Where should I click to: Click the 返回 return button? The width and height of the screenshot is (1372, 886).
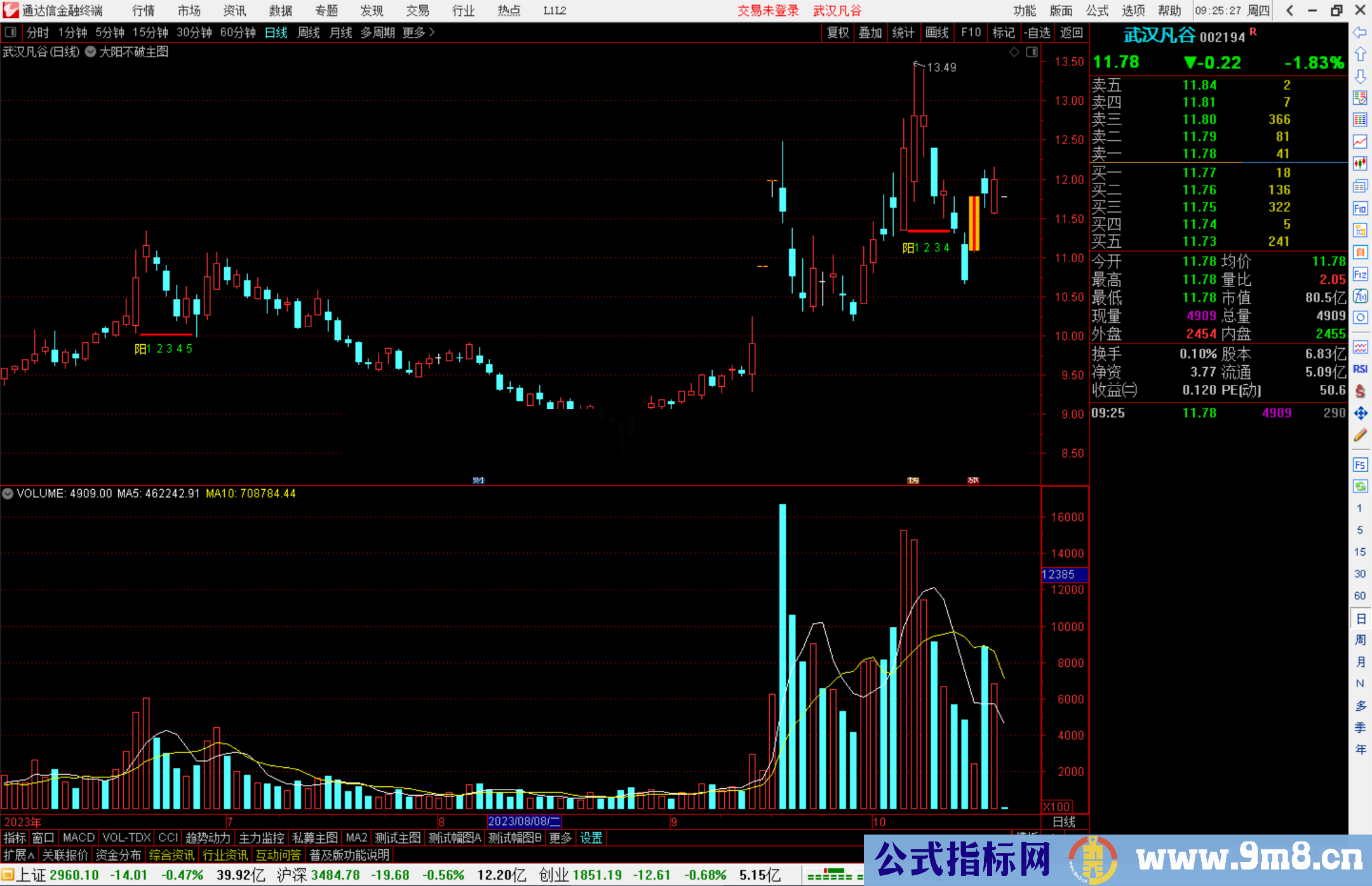[x=1072, y=32]
